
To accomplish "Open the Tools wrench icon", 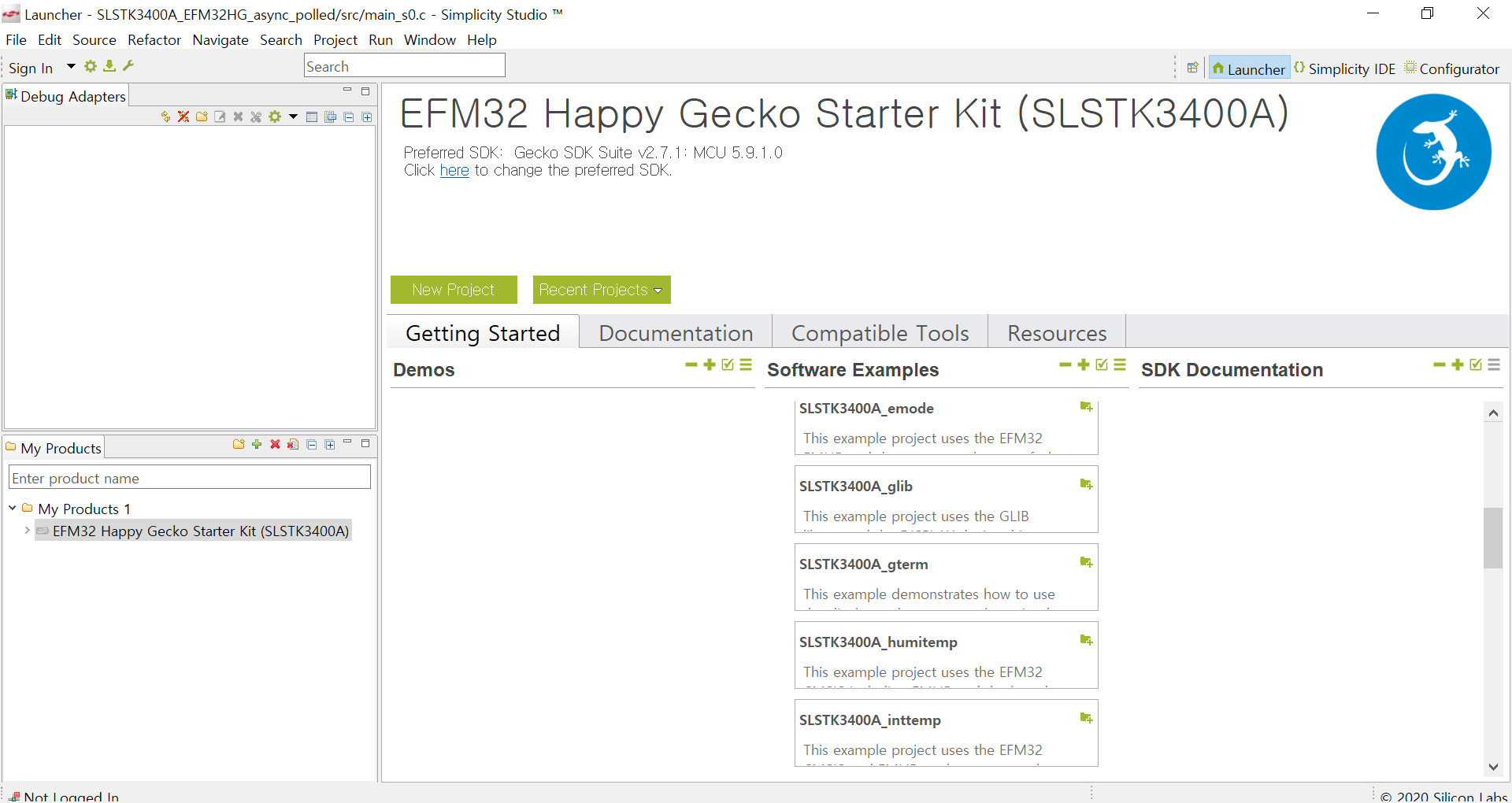I will point(128,67).
